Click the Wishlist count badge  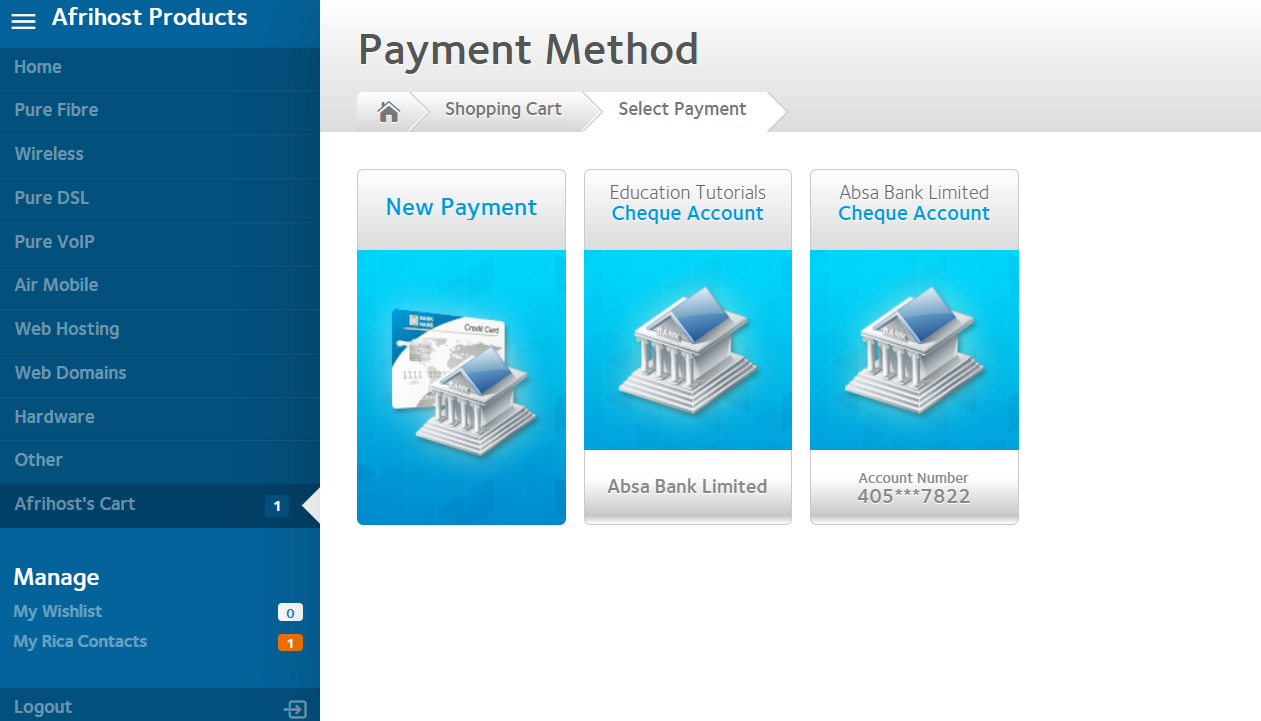290,613
